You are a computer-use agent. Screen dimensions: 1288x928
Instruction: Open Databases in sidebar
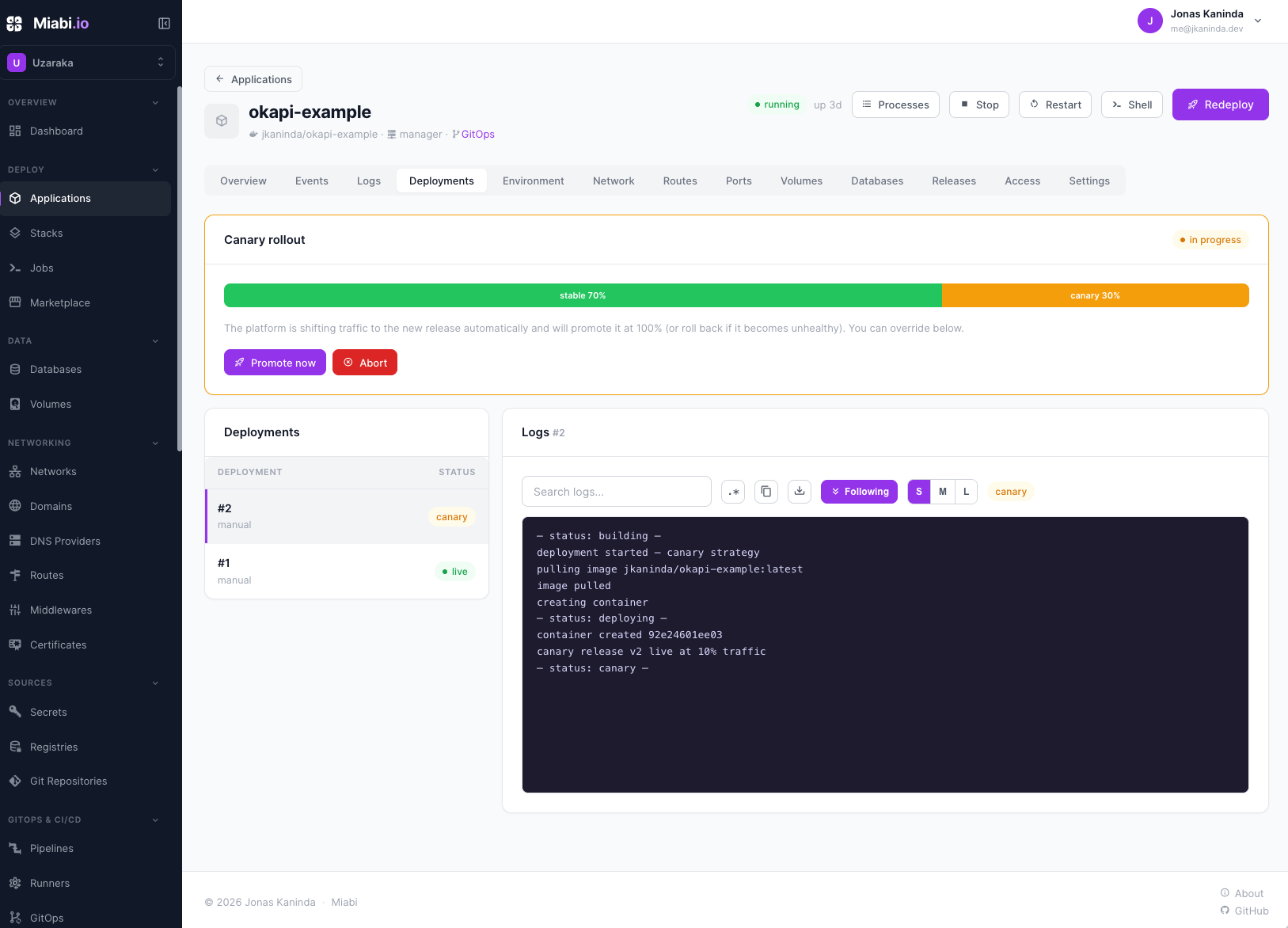(x=85, y=370)
